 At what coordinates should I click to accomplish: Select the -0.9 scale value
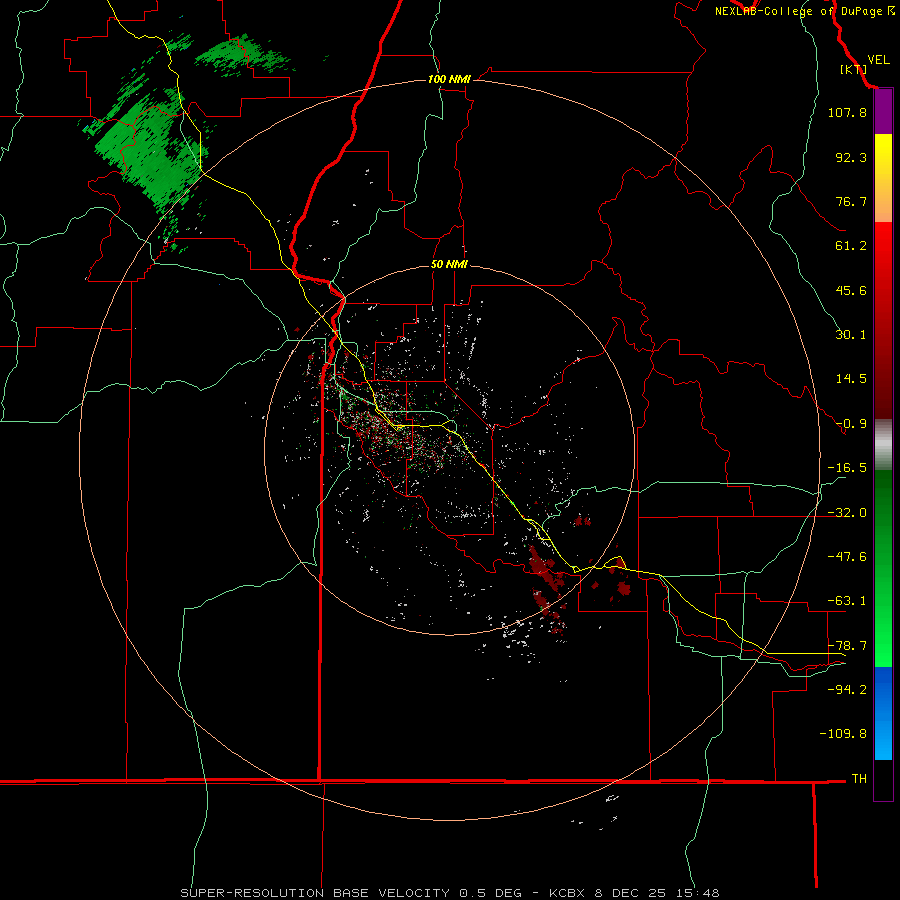(851, 424)
